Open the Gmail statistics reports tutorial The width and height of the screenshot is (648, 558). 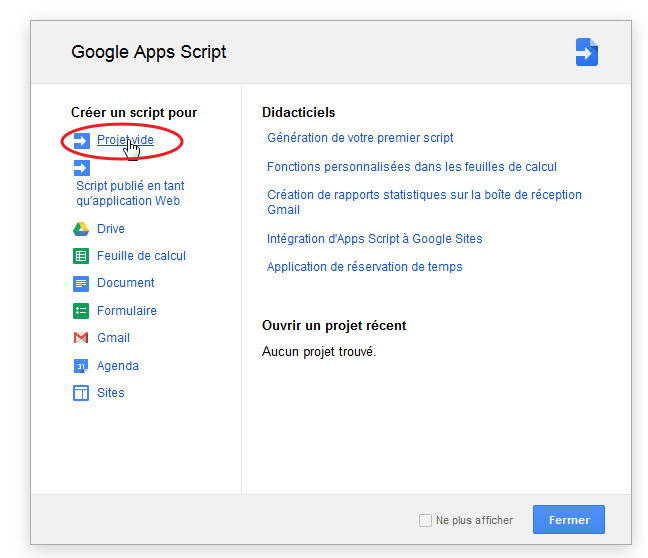[x=424, y=202]
